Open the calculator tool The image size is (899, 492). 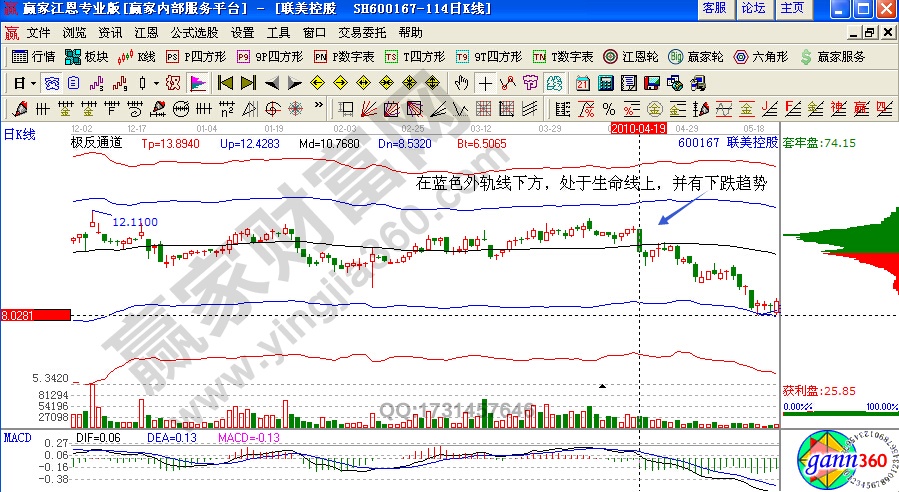coord(605,84)
